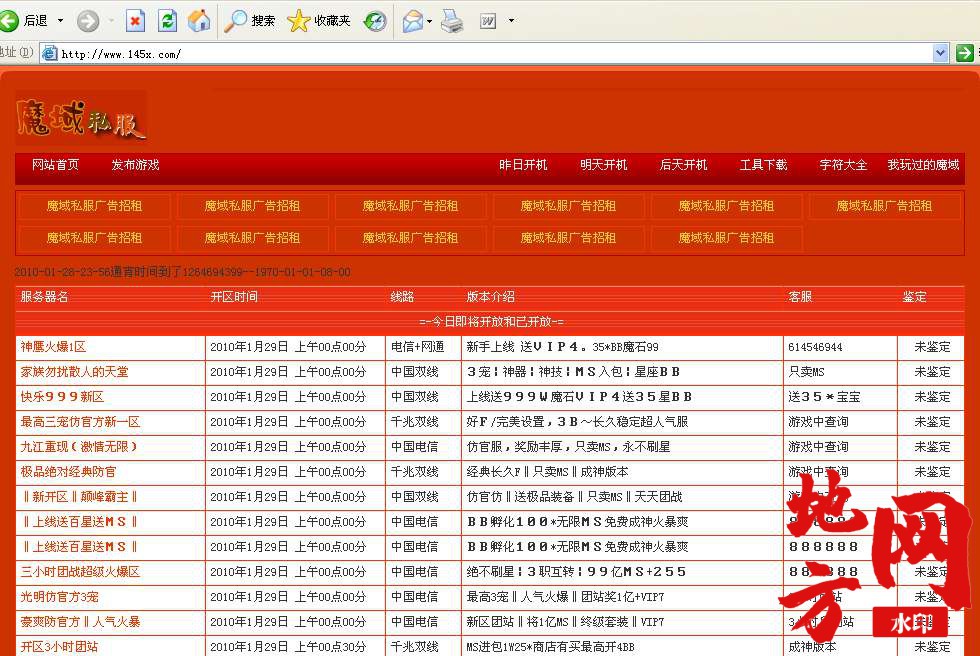
Task: Click 千兆双线 in the 极品绝对经典防官 row
Action: pos(414,472)
